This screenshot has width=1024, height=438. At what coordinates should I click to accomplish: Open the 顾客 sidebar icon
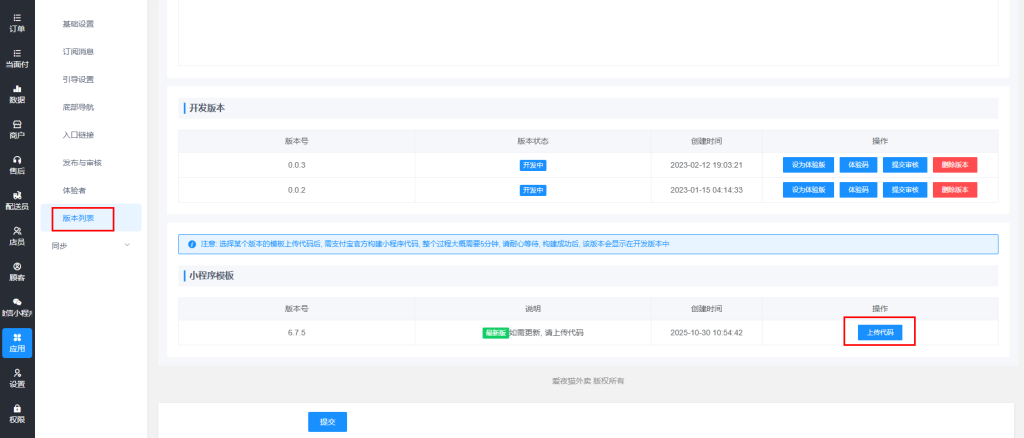(x=17, y=271)
